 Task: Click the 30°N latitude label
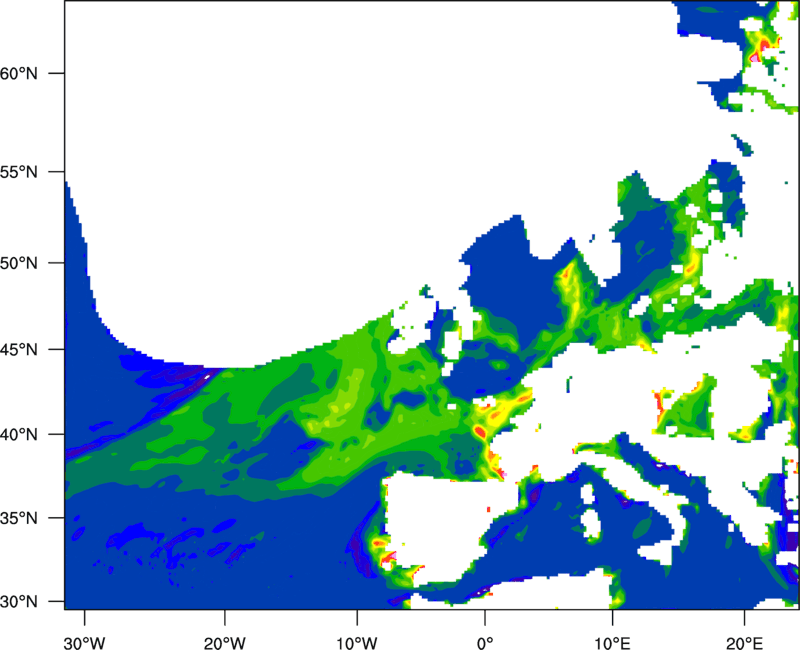point(19,602)
